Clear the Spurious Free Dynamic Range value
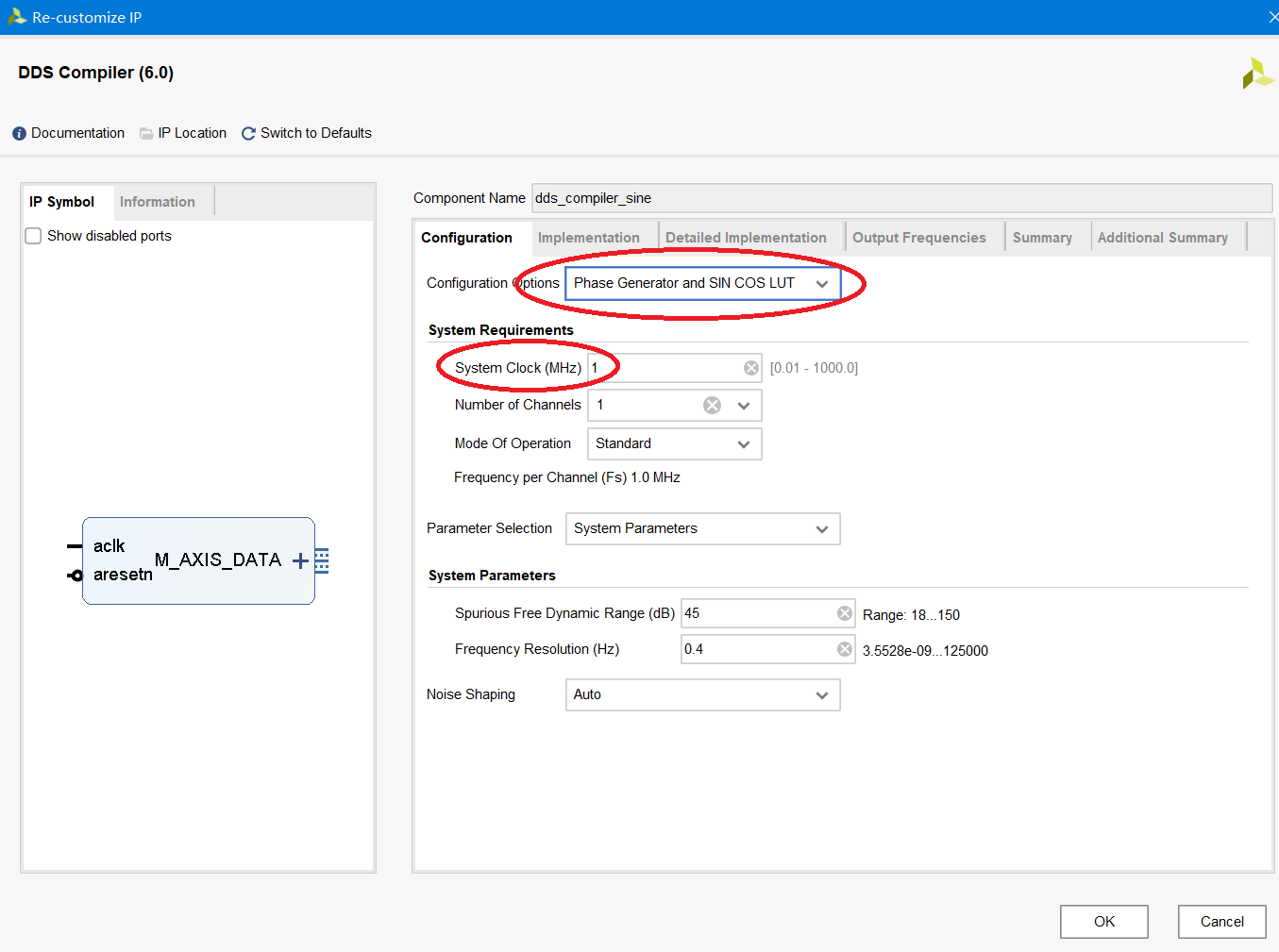Viewport: 1279px width, 952px height. 844,613
